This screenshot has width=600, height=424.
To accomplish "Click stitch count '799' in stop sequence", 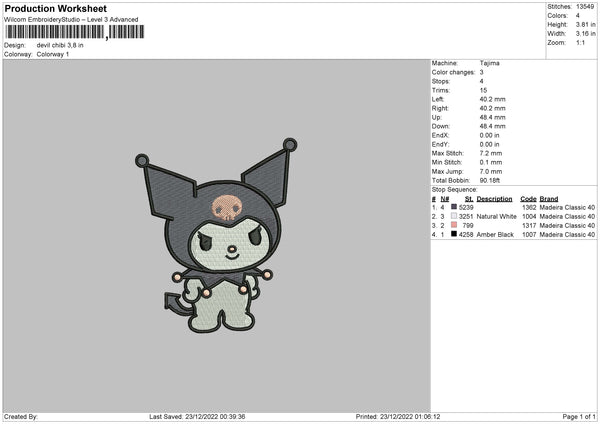I will click(x=468, y=225).
